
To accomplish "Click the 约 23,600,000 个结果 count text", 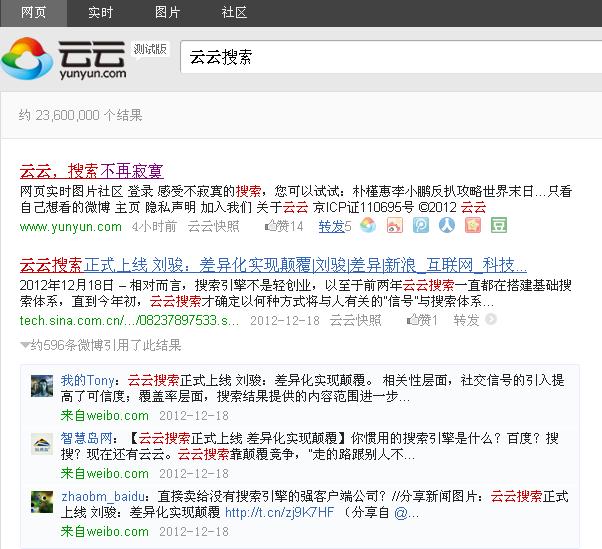I will pyautogui.click(x=81, y=115).
